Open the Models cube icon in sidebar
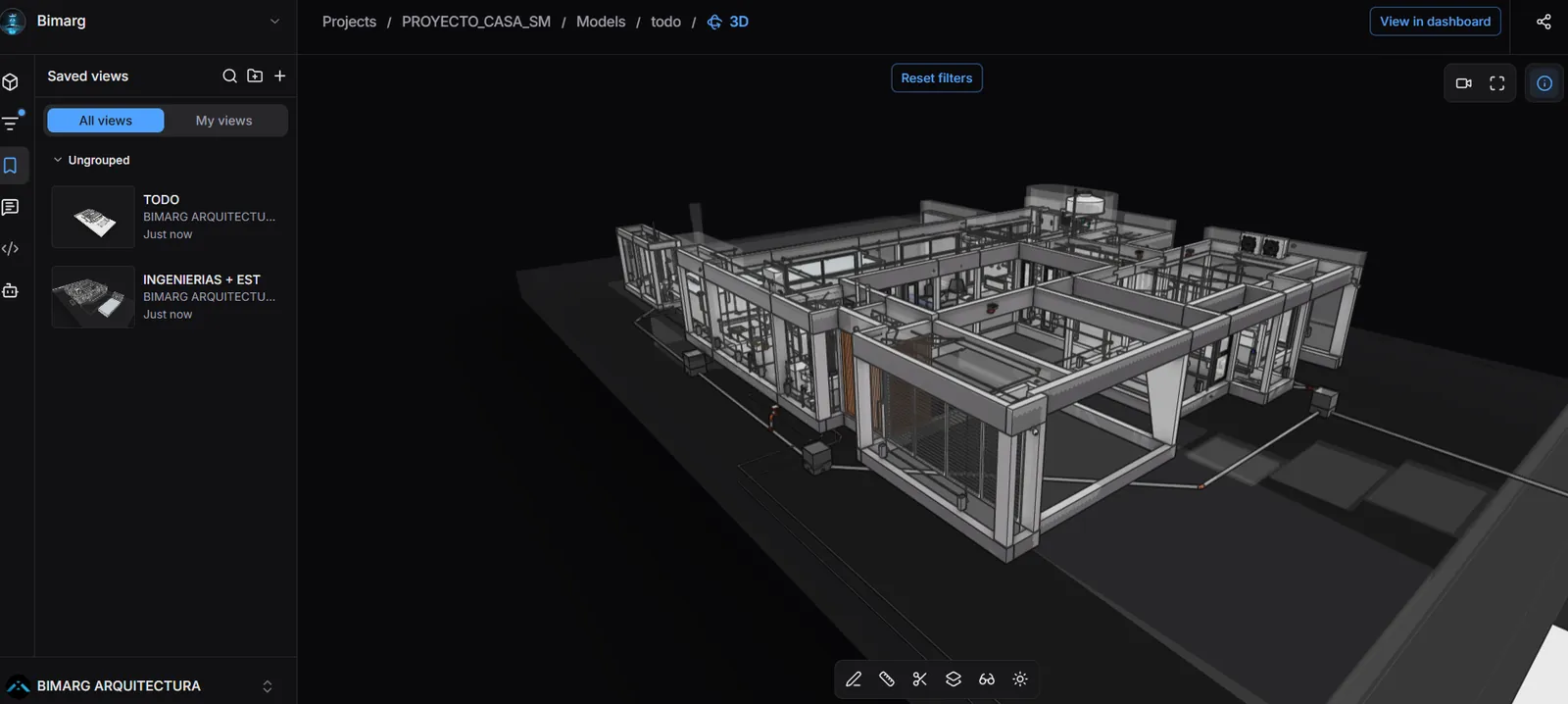 11,82
